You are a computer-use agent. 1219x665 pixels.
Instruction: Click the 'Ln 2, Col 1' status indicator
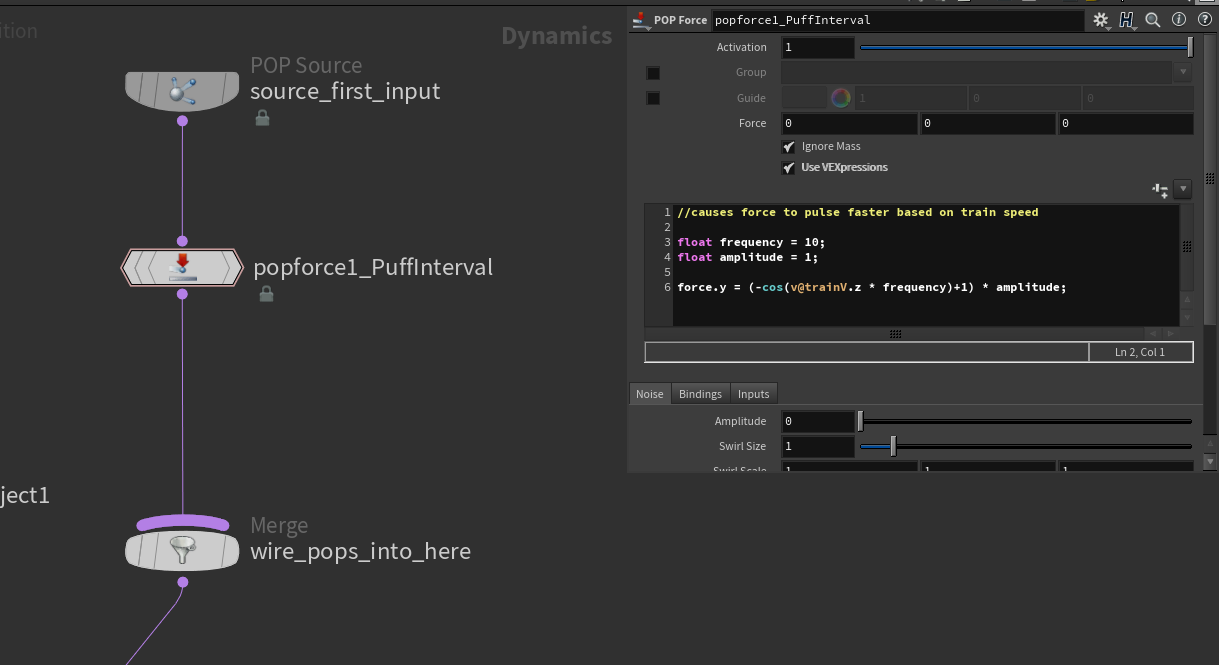pyautogui.click(x=1141, y=352)
